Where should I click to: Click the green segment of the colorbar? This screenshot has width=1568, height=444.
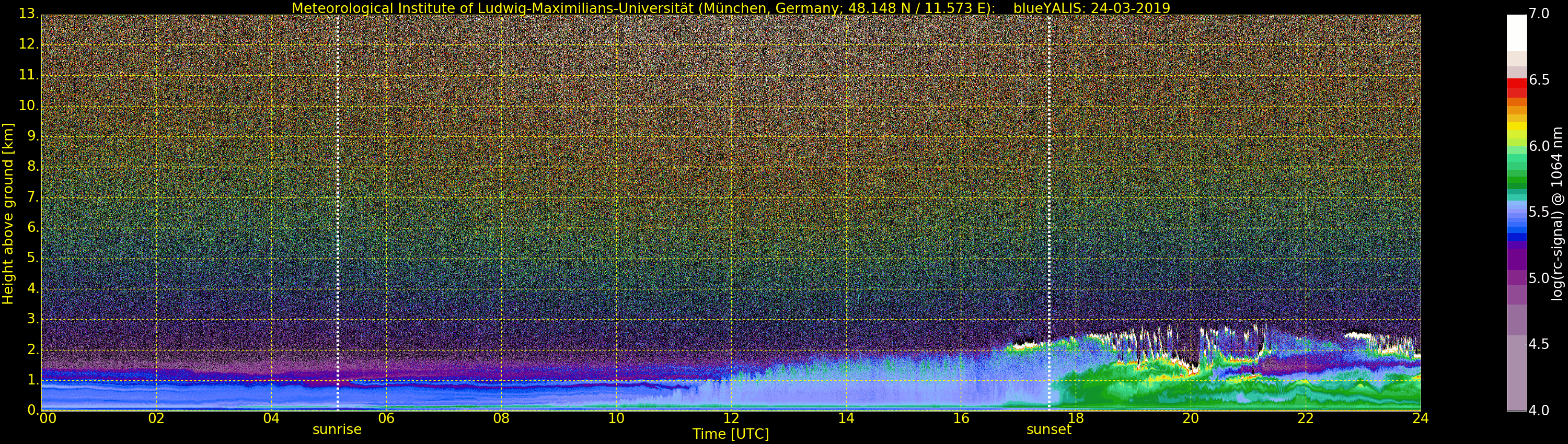point(1516,179)
